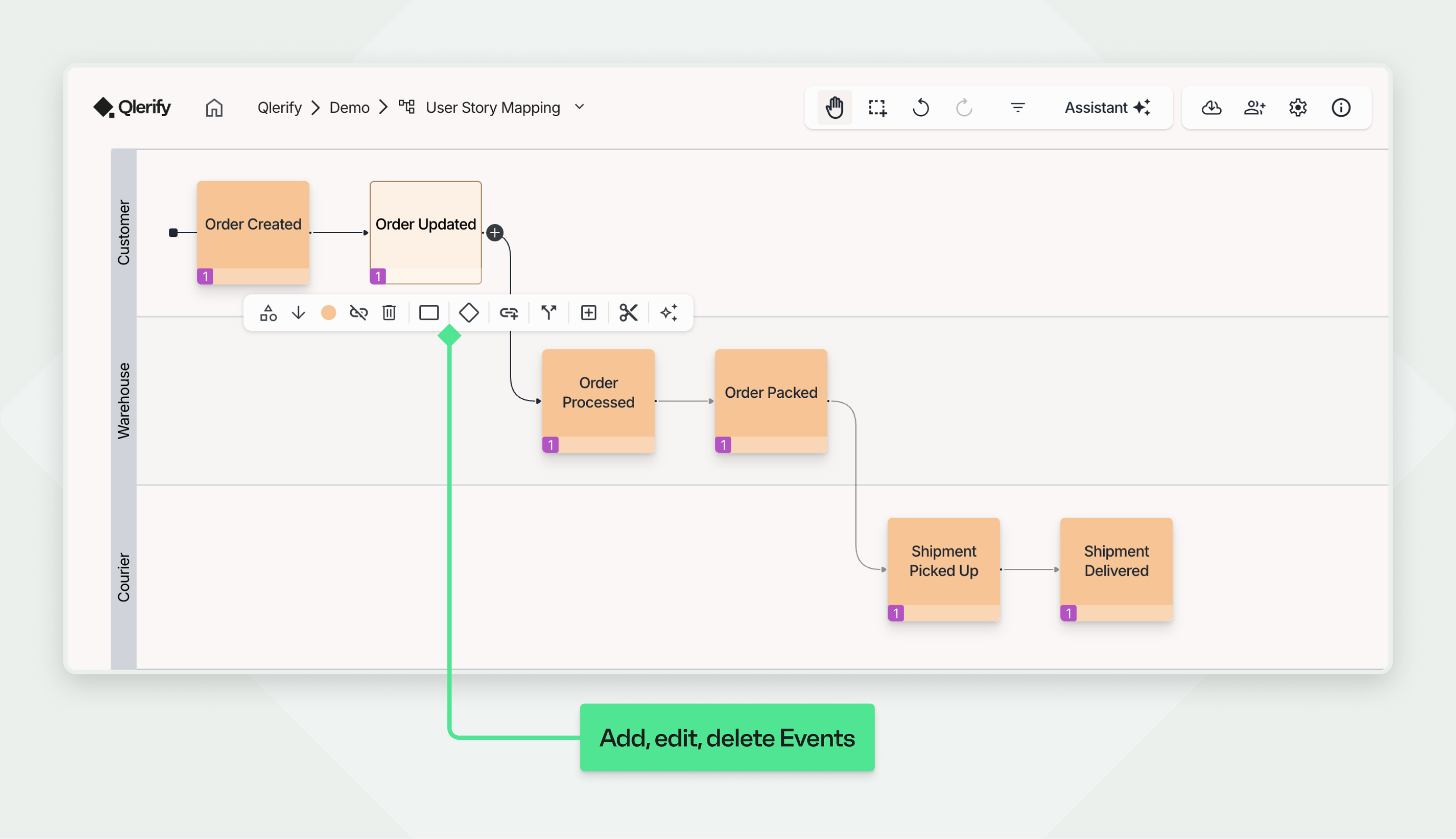Image resolution: width=1456 pixels, height=839 pixels.
Task: Select the Order Updated event card
Action: (x=426, y=232)
